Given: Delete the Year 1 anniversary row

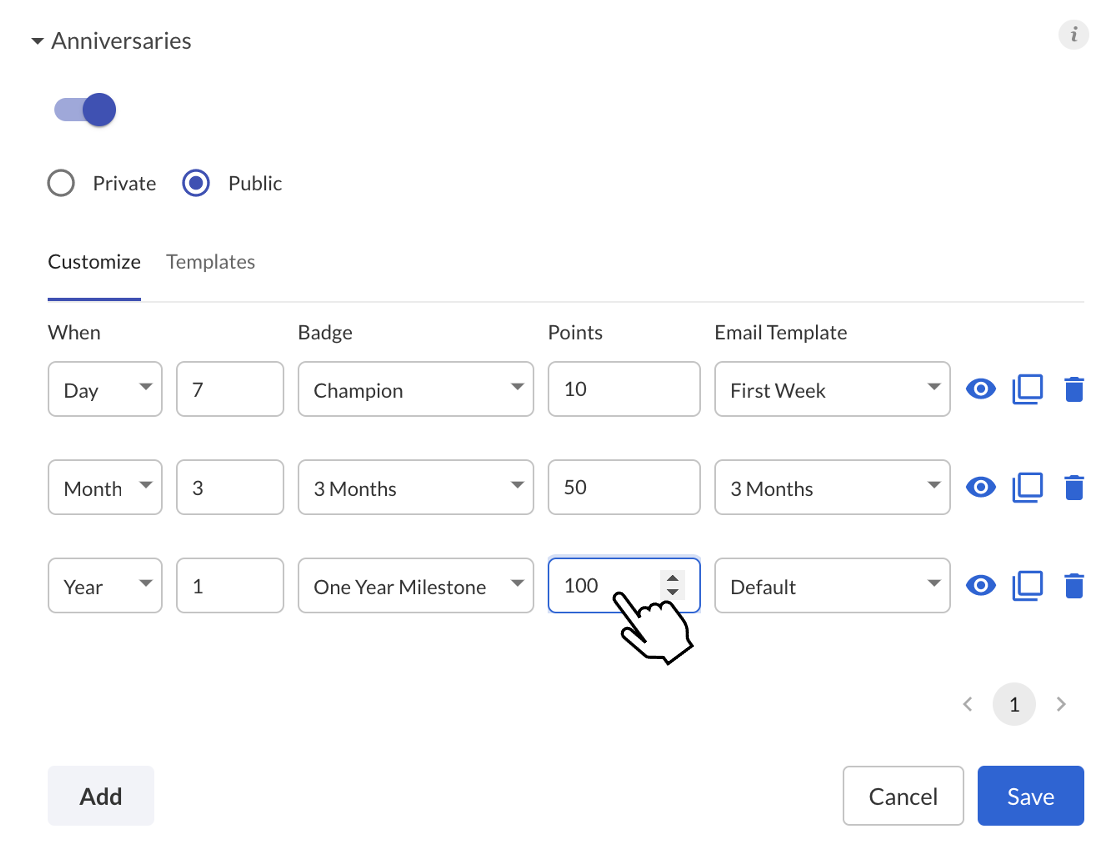Looking at the screenshot, I should tap(1074, 585).
